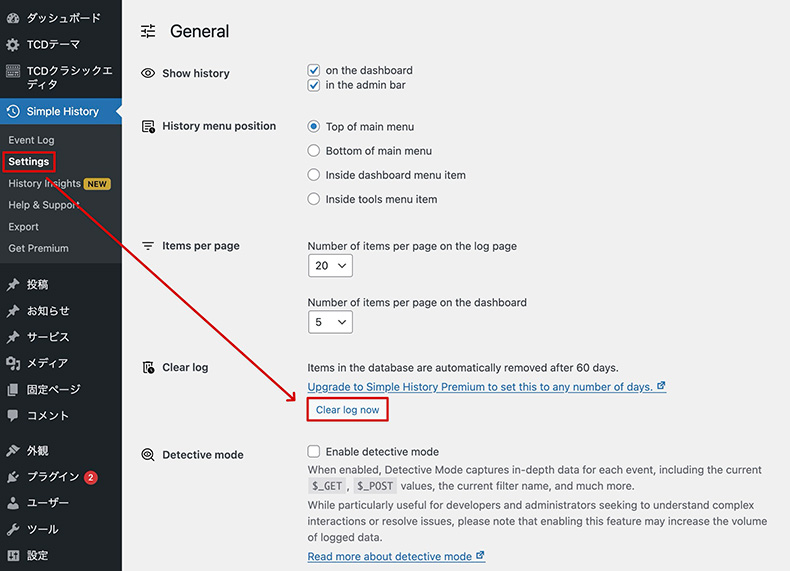Image resolution: width=790 pixels, height=571 pixels.
Task: Click the 固定ページ pages icon
Action: tap(13, 390)
